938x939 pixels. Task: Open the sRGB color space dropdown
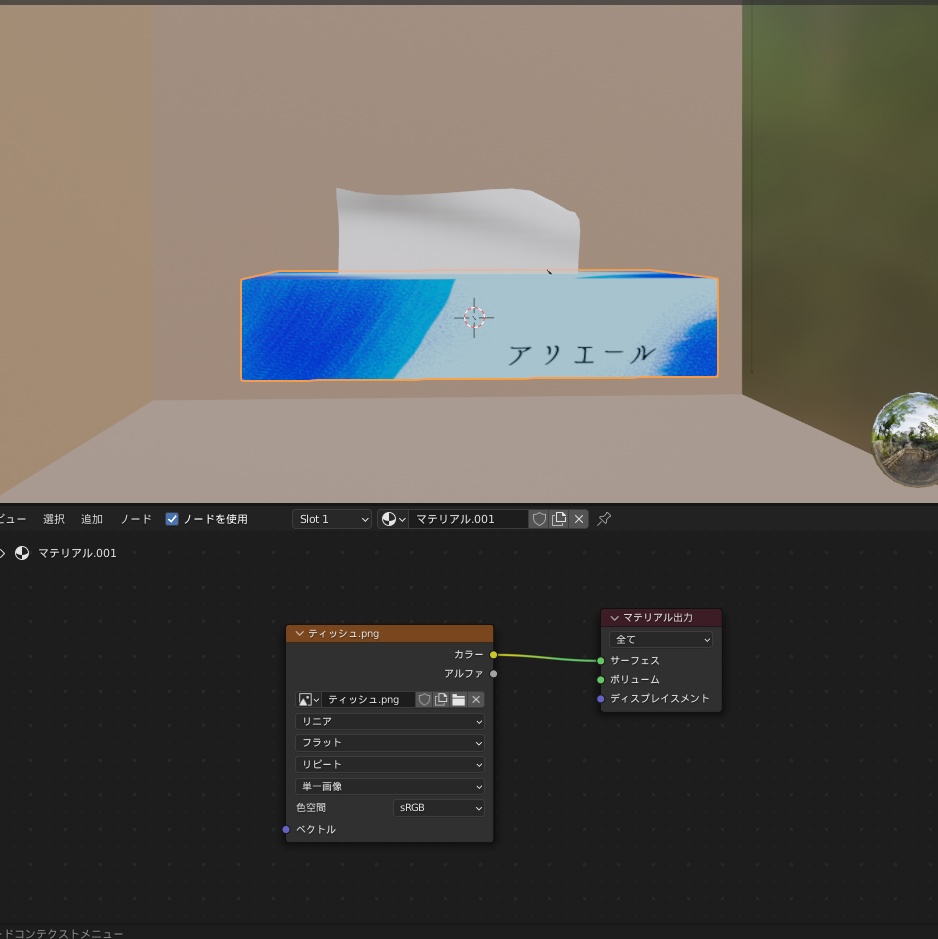click(x=438, y=807)
